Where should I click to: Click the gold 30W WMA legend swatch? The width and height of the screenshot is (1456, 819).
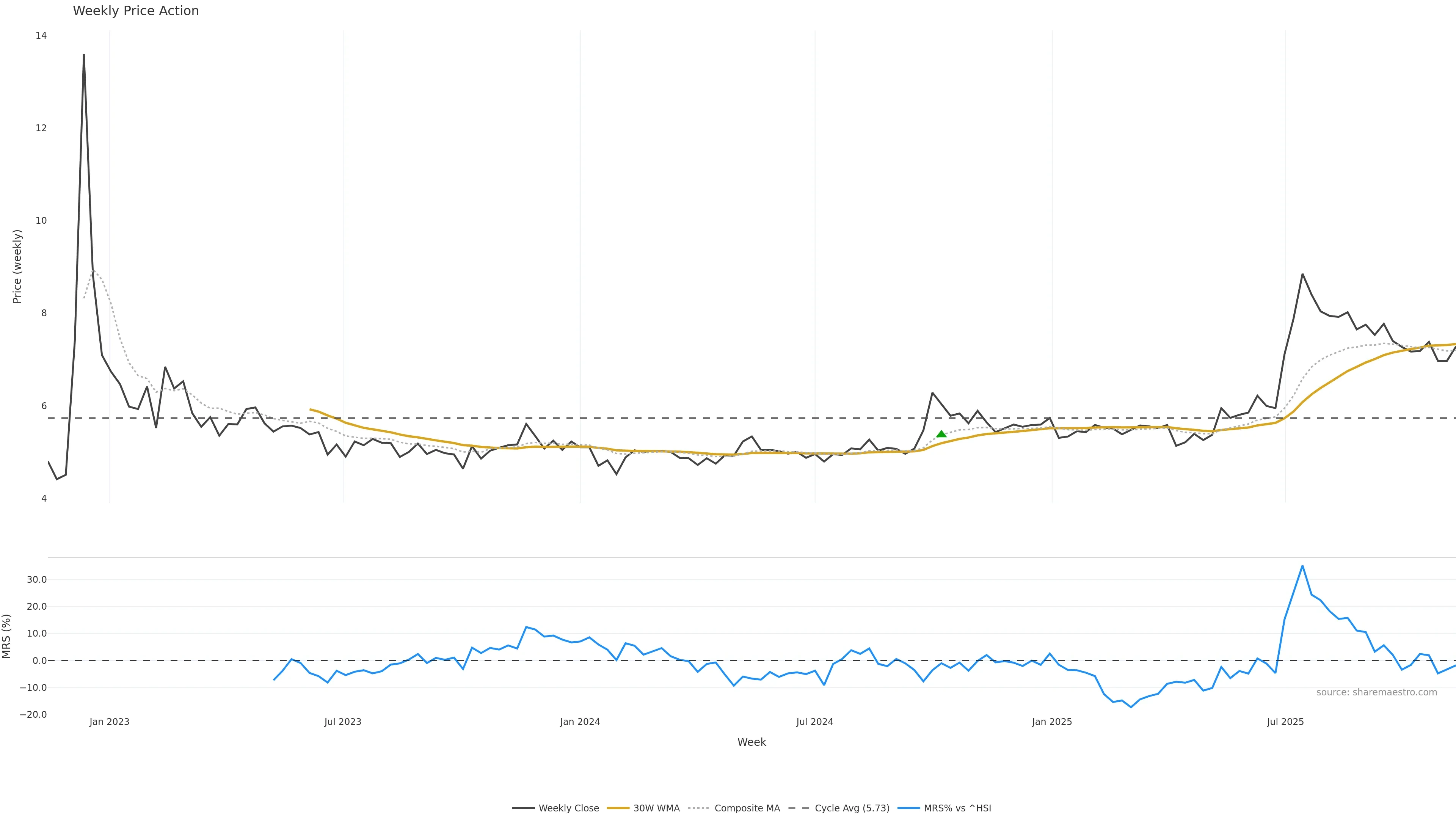tap(618, 808)
